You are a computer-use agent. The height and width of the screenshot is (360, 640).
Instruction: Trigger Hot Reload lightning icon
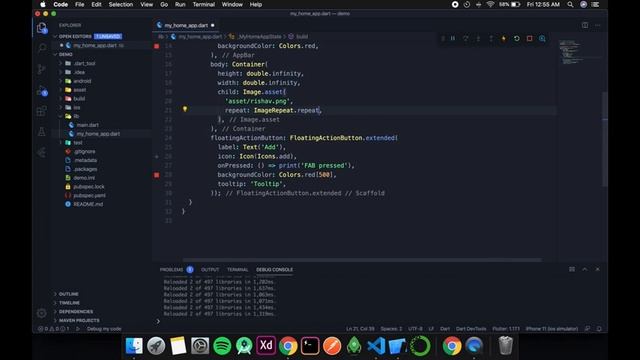pos(504,38)
